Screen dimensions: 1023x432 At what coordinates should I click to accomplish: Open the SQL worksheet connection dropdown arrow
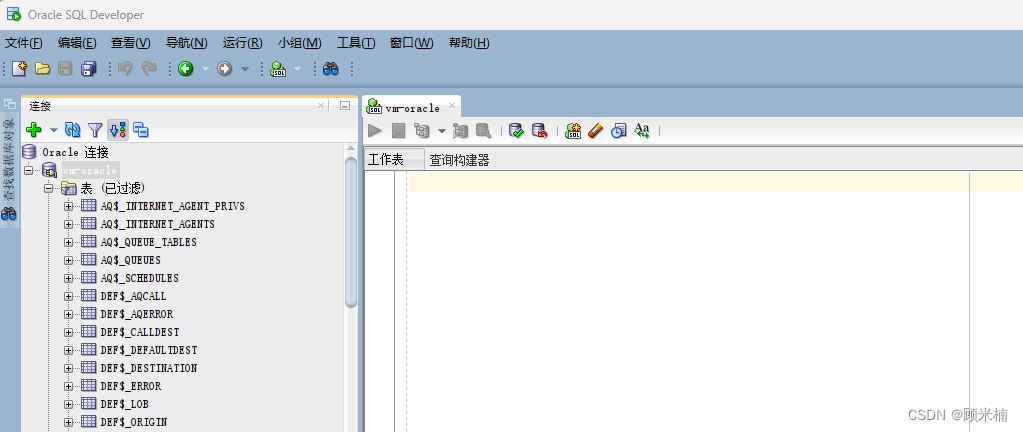coord(297,69)
